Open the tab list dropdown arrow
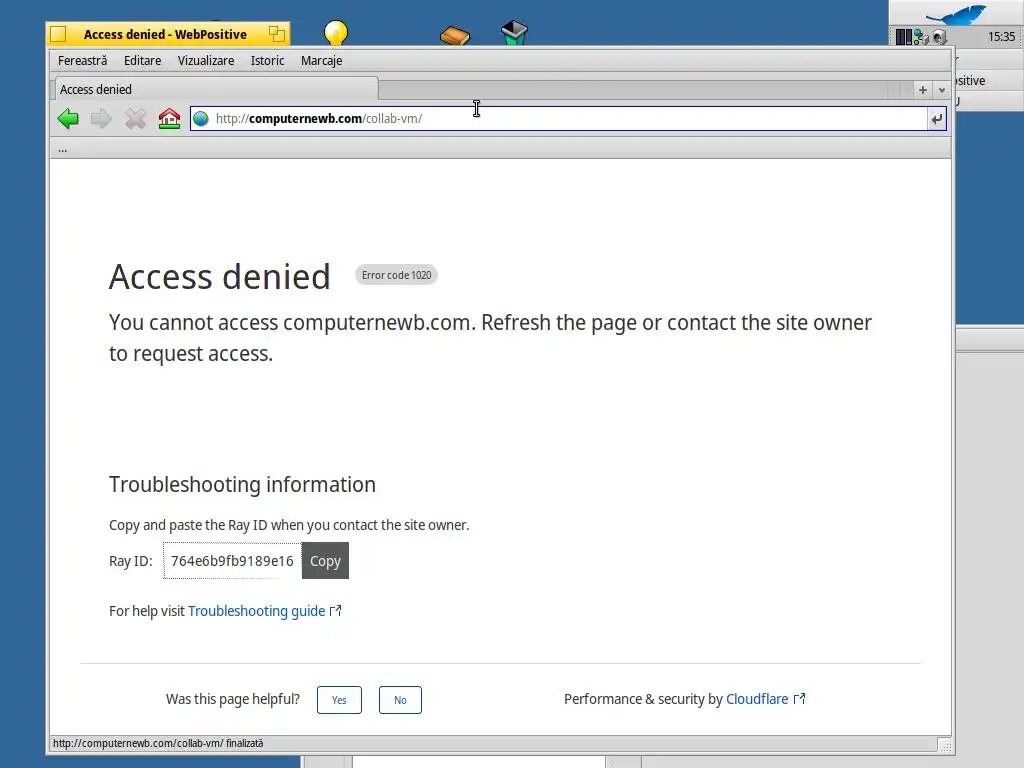Viewport: 1024px width, 768px height. point(942,90)
